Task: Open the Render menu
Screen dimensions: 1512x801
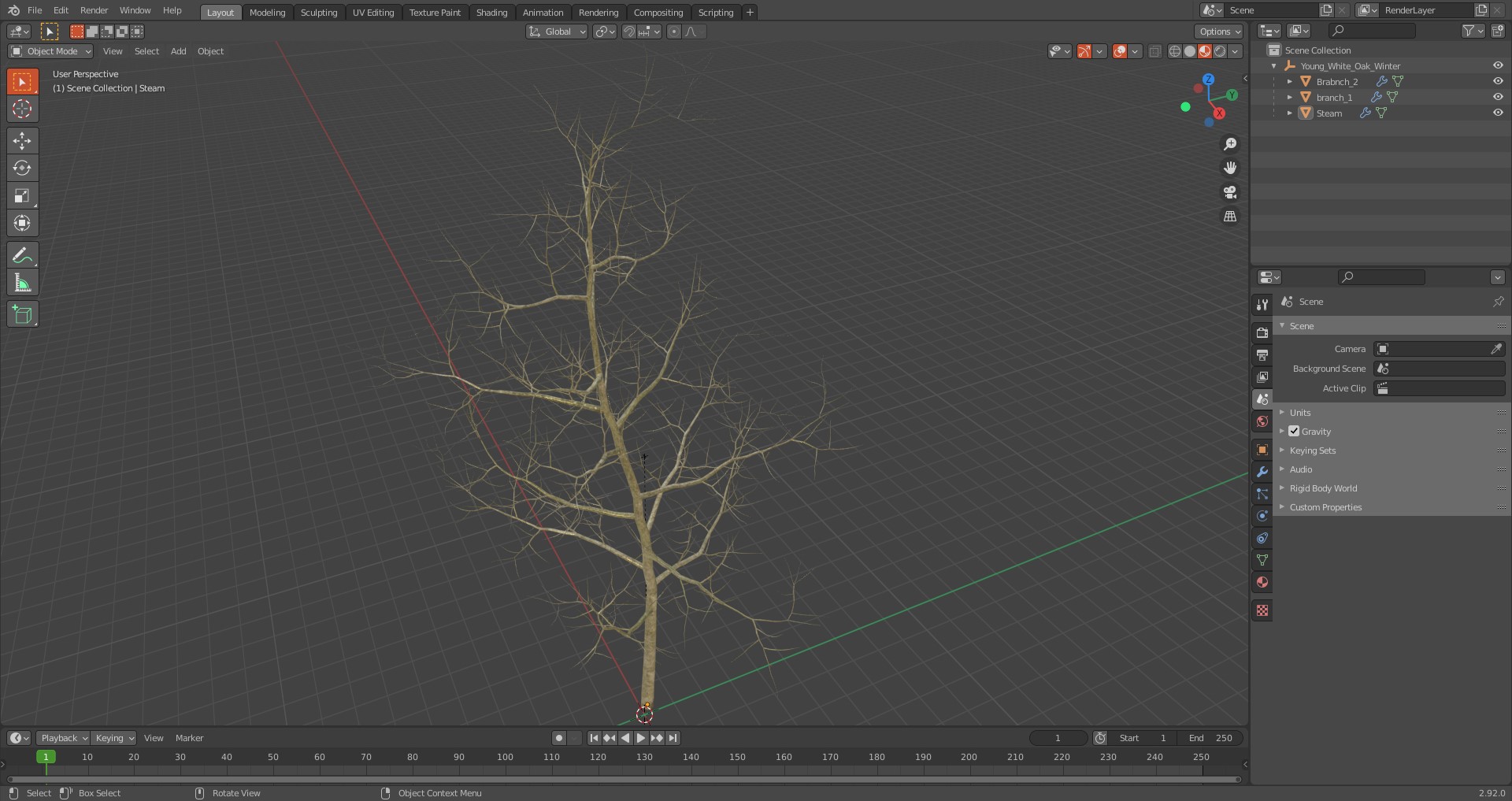Action: coord(94,10)
